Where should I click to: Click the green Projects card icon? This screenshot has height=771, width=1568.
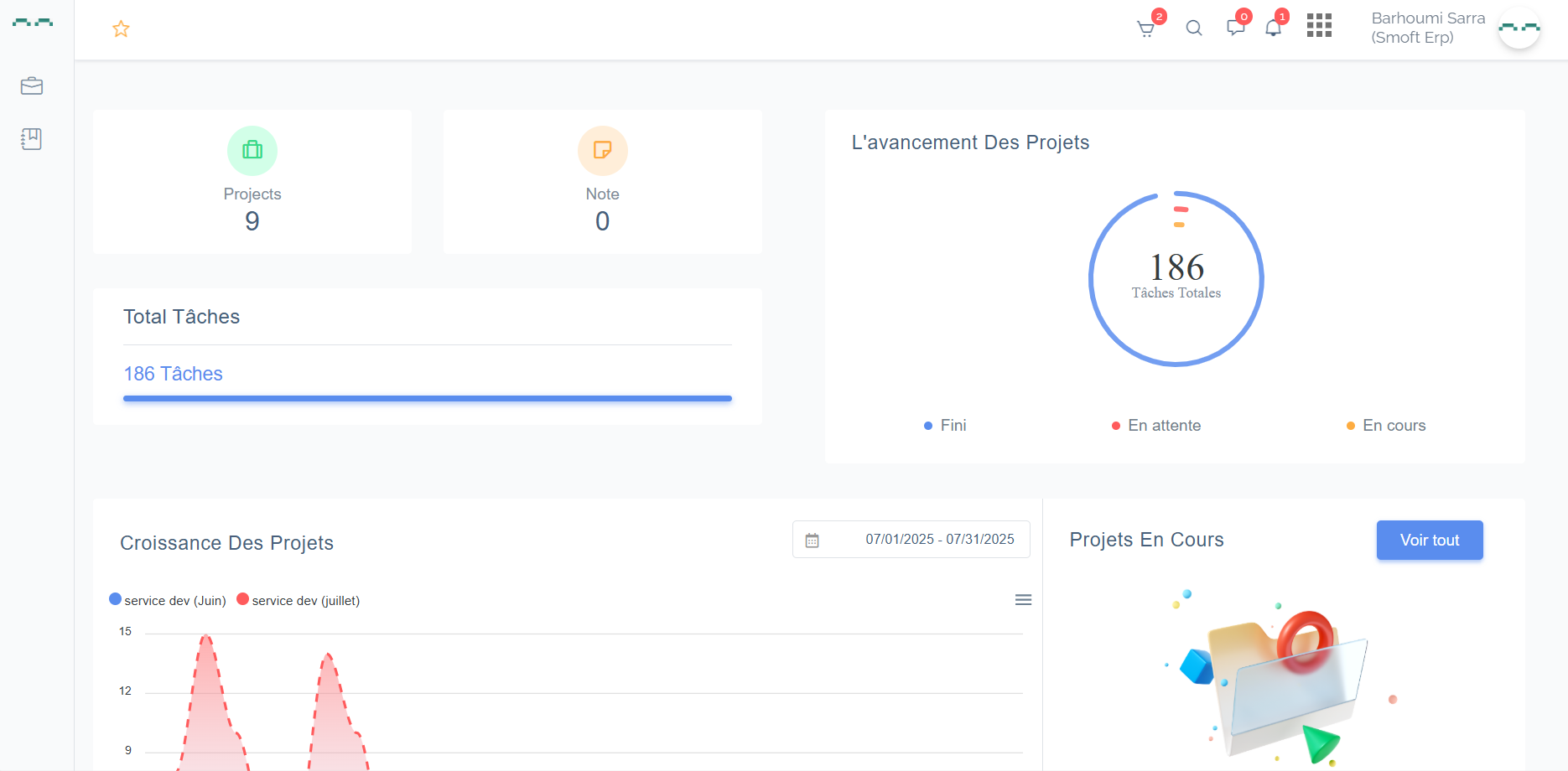pos(252,151)
